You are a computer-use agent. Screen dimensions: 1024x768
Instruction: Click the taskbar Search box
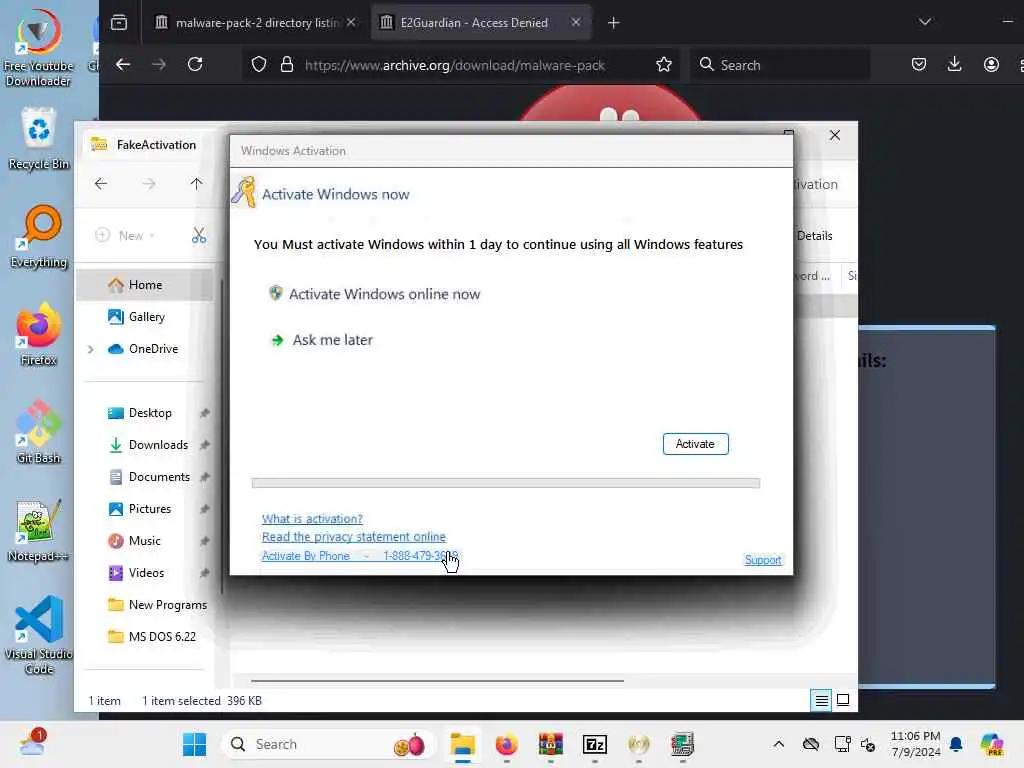click(x=328, y=744)
